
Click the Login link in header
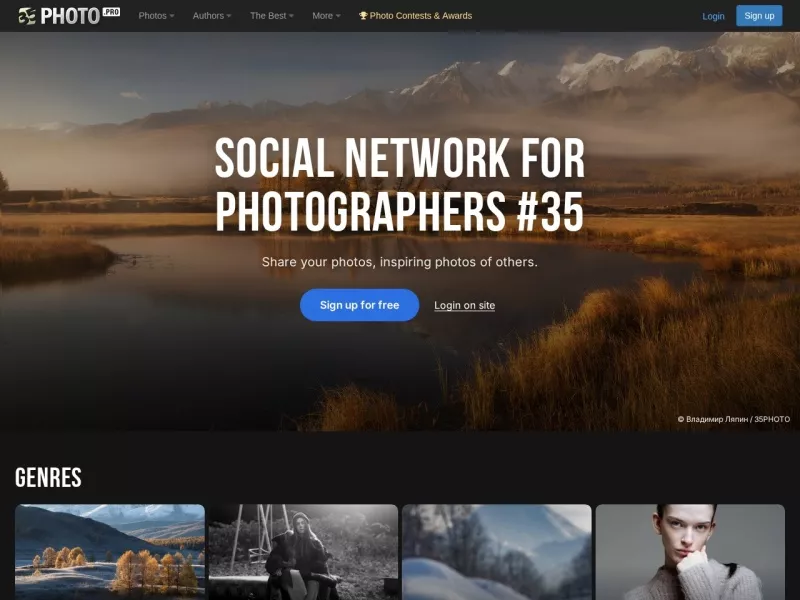(x=713, y=16)
